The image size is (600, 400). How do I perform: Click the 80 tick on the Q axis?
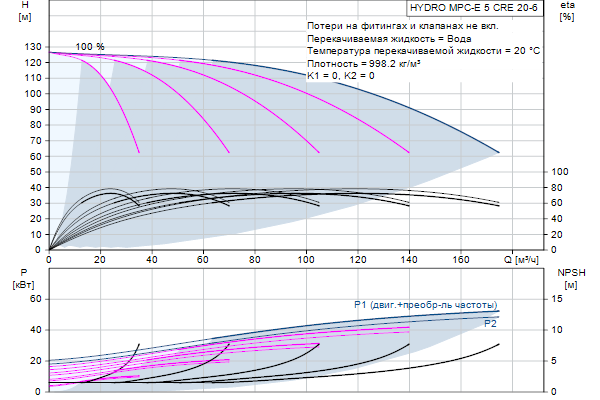click(255, 261)
